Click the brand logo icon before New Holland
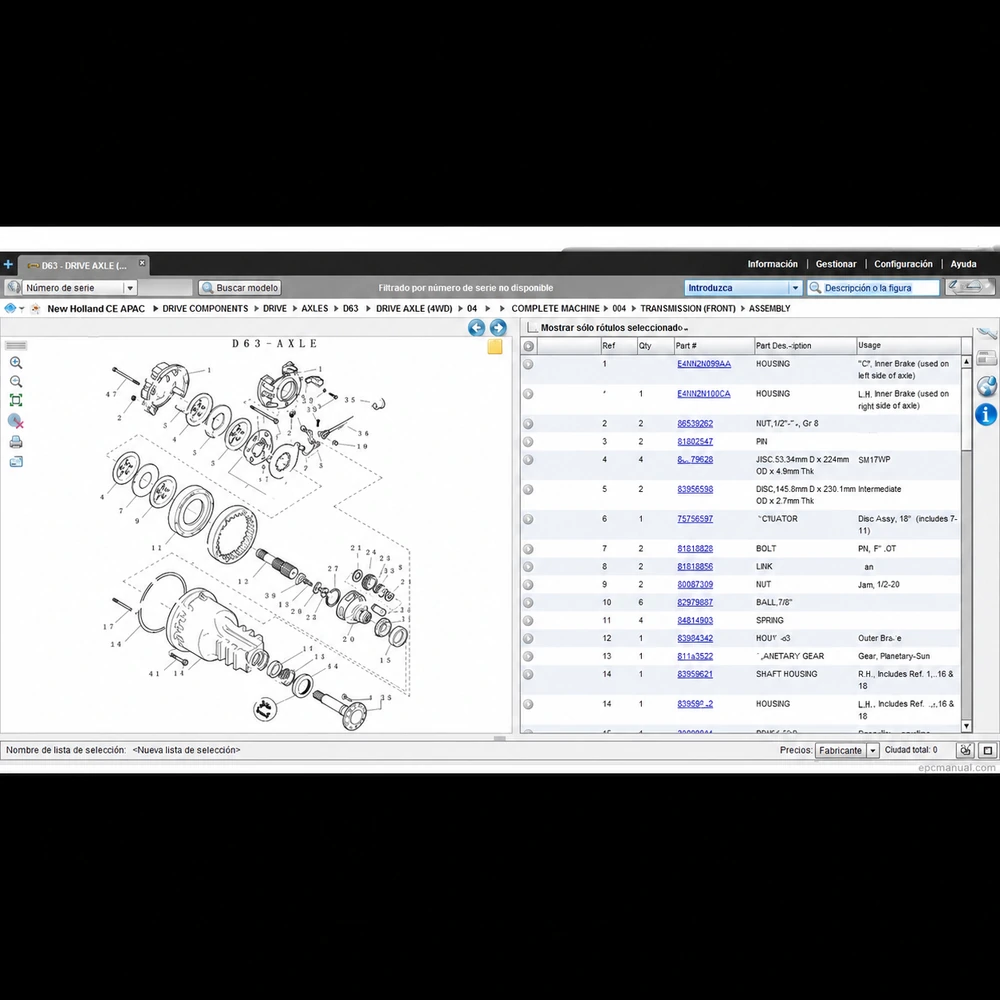Image resolution: width=1000 pixels, height=1000 pixels. [x=36, y=309]
